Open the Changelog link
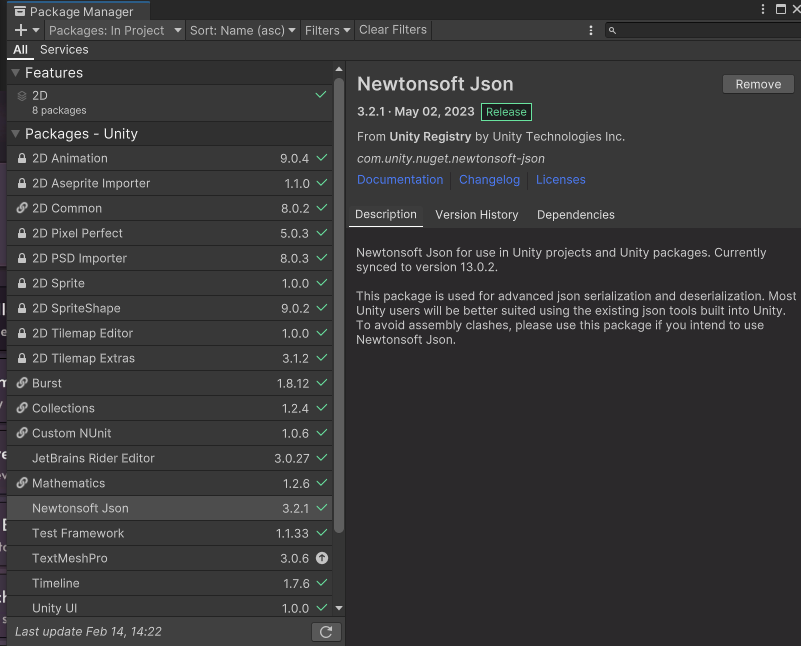 coord(489,180)
